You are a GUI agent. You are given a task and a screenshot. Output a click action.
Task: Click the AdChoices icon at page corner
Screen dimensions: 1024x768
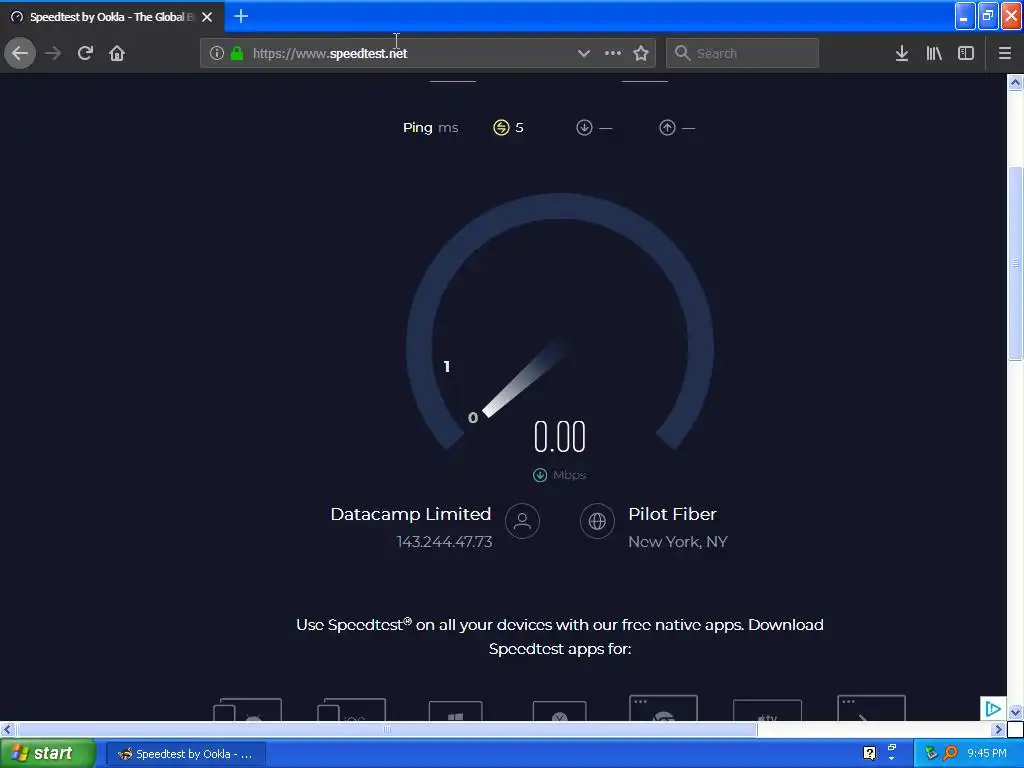(x=993, y=708)
